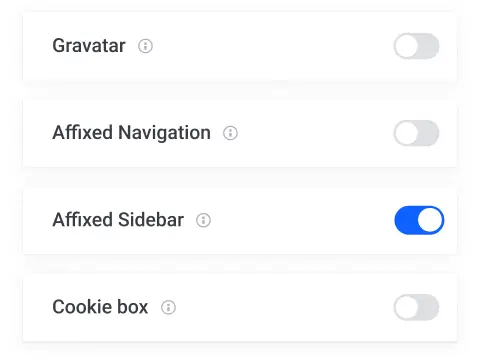Select the Affixed Navigation label
The width and height of the screenshot is (480, 360).
(x=131, y=133)
